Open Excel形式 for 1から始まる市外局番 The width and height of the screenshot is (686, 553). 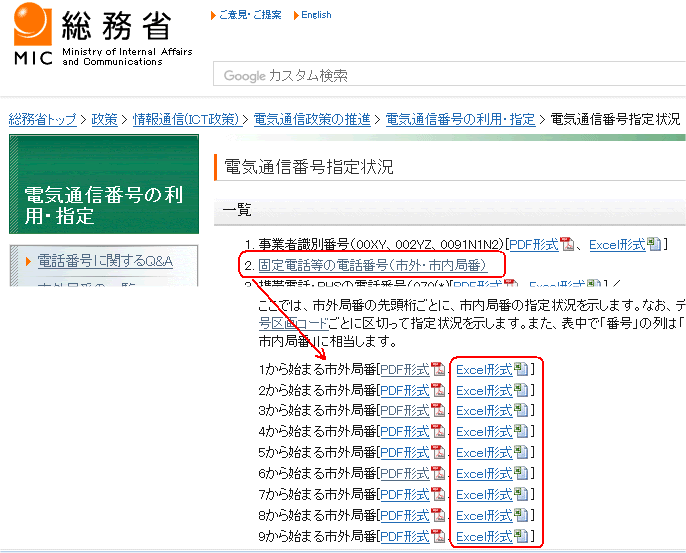click(484, 370)
